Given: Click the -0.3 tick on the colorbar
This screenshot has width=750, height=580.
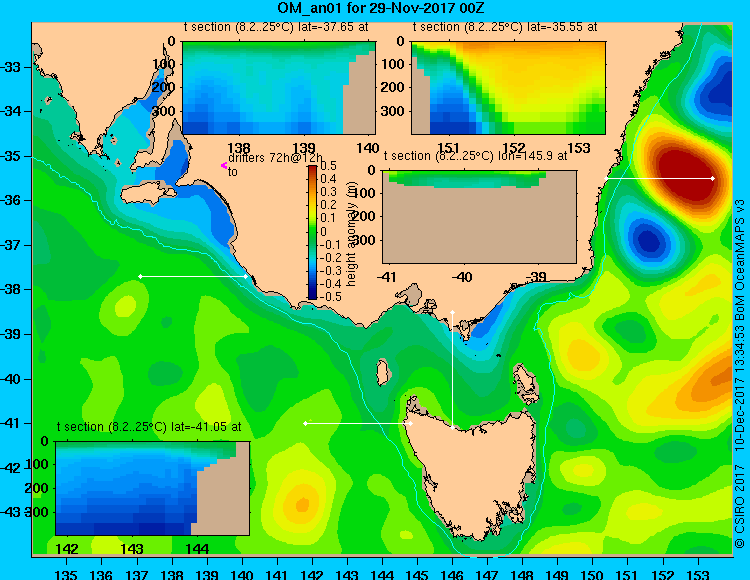Looking at the screenshot, I should coord(331,271).
